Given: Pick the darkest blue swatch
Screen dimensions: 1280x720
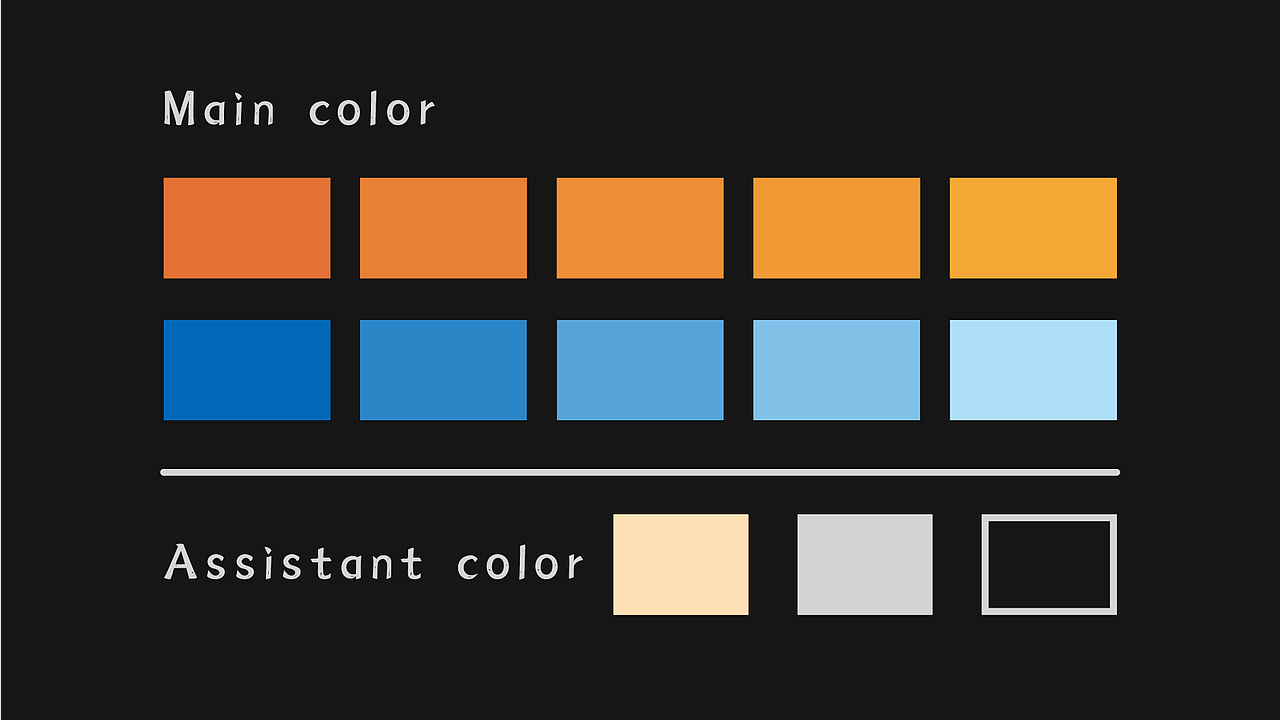Looking at the screenshot, I should tap(247, 370).
